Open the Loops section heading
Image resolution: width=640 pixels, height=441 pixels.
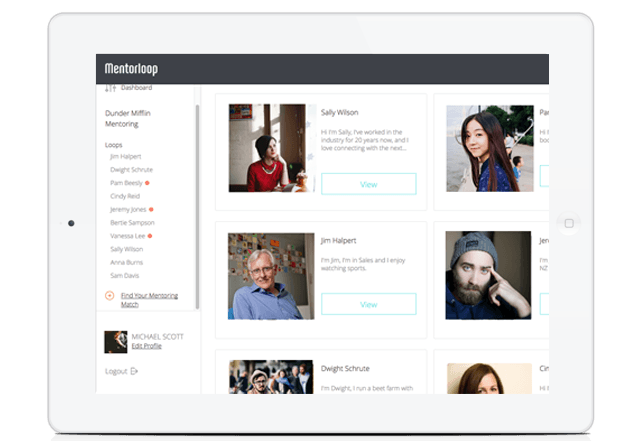pos(113,145)
